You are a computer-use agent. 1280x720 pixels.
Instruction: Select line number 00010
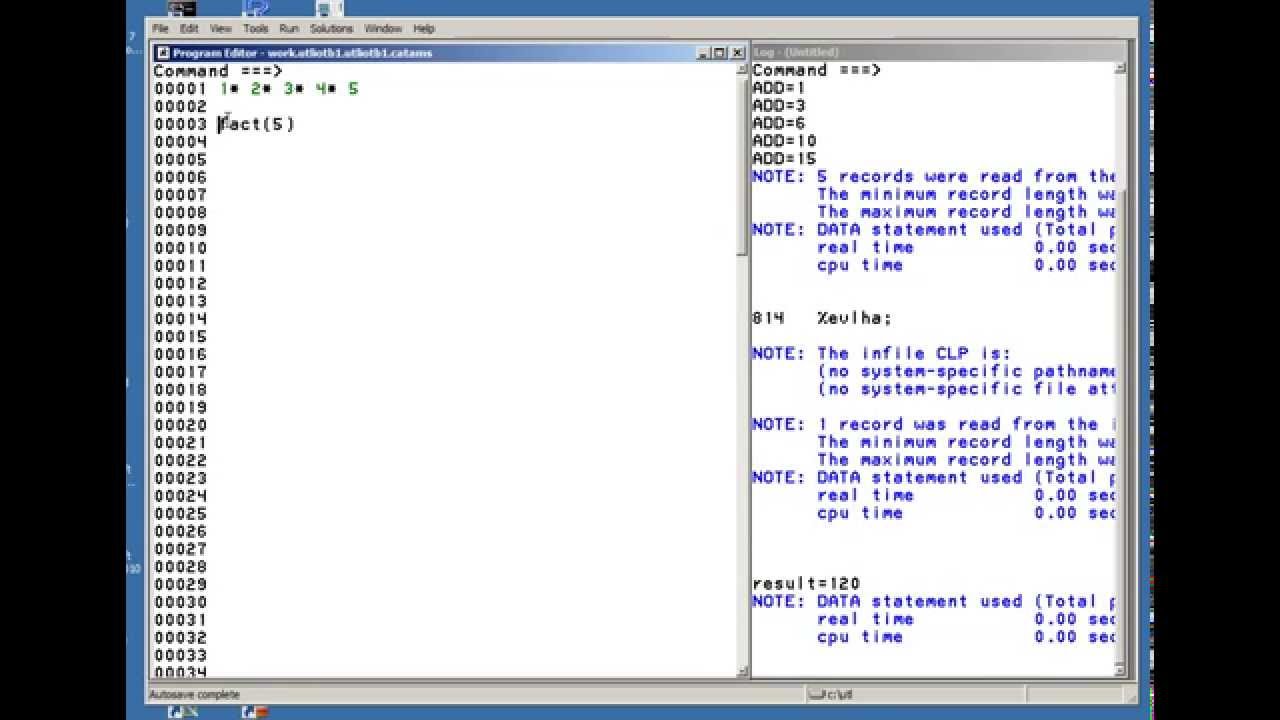180,248
